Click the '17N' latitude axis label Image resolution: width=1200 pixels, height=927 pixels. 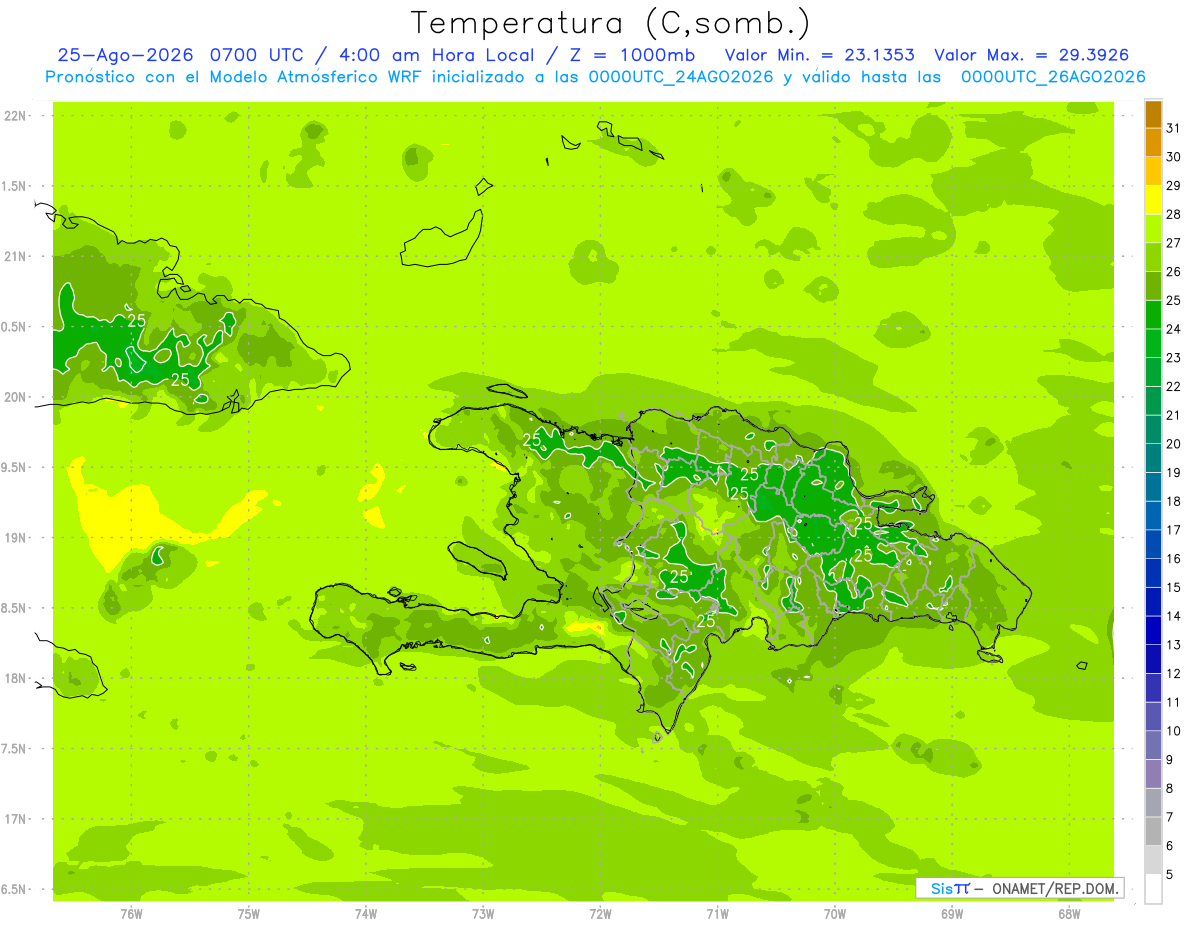(x=15, y=819)
